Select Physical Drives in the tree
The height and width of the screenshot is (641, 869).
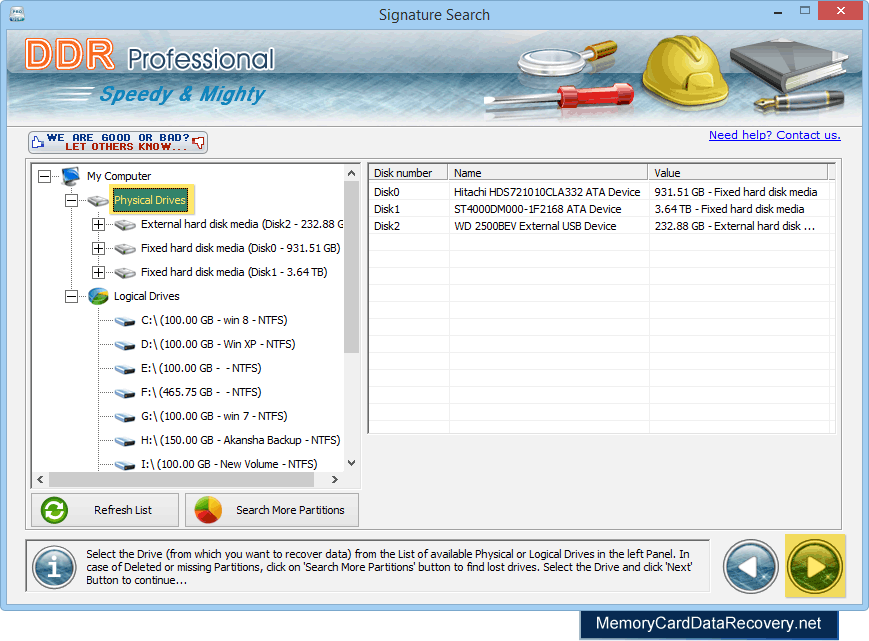pyautogui.click(x=150, y=200)
